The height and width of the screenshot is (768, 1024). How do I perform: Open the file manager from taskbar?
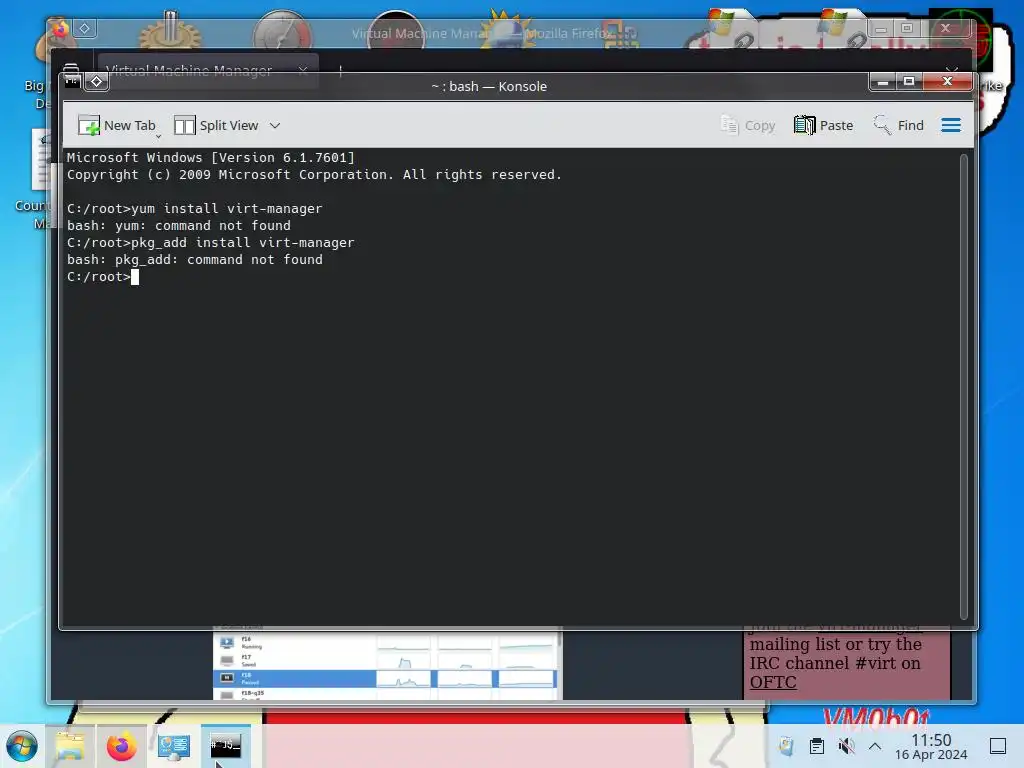point(70,746)
